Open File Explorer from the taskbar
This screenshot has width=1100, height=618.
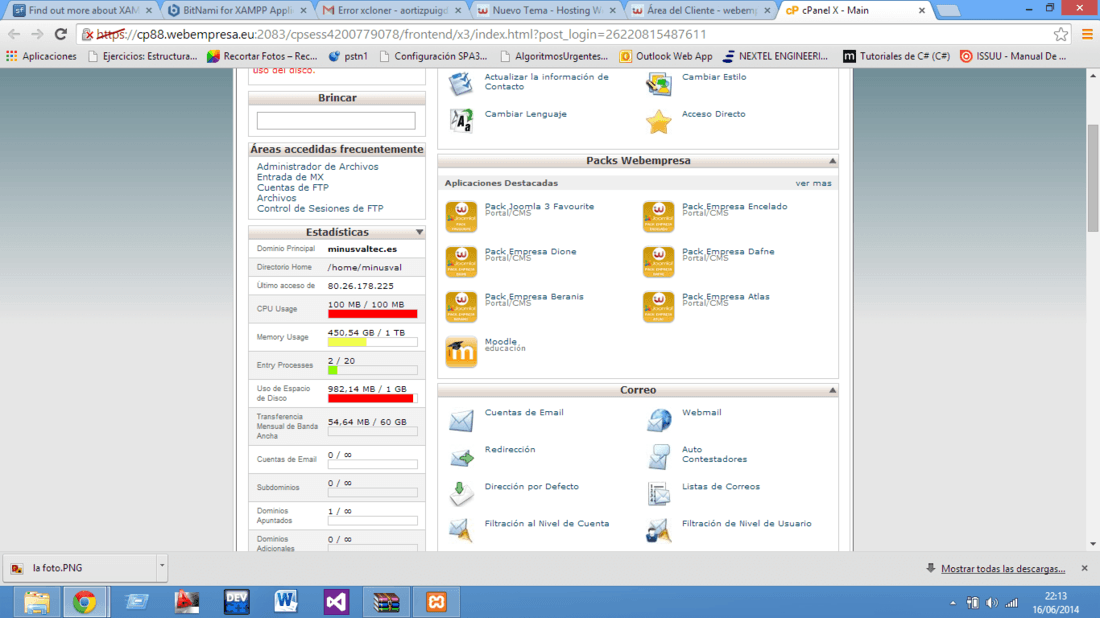click(x=36, y=602)
